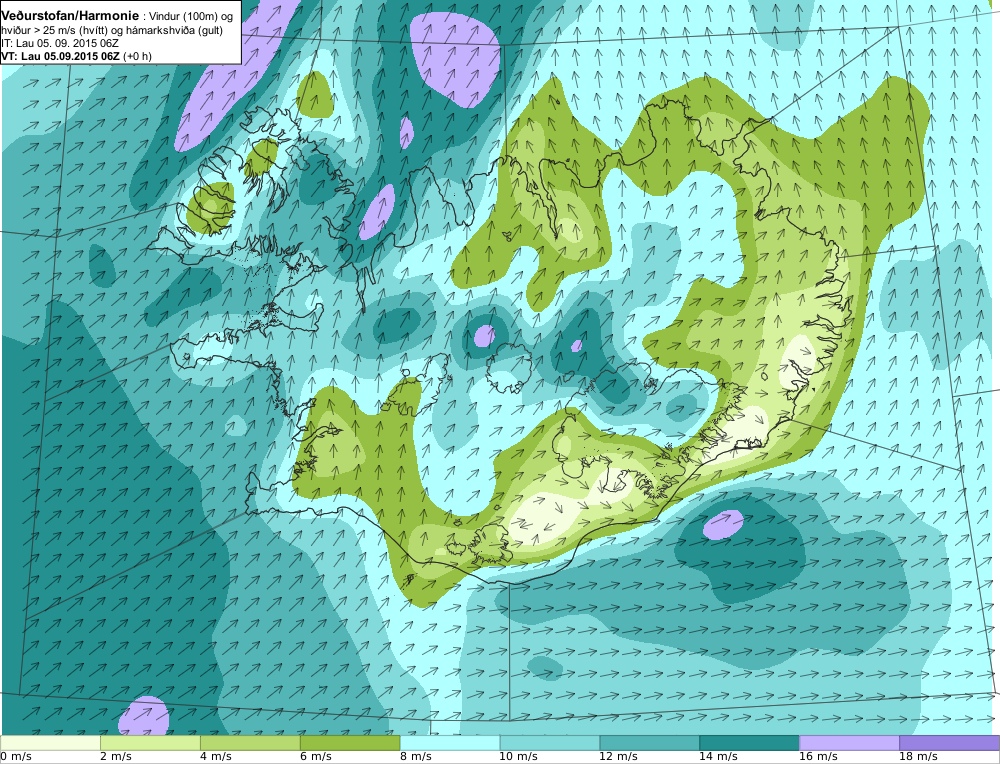
Task: Click the 18 m/s purple legend swatch
Action: point(949,742)
